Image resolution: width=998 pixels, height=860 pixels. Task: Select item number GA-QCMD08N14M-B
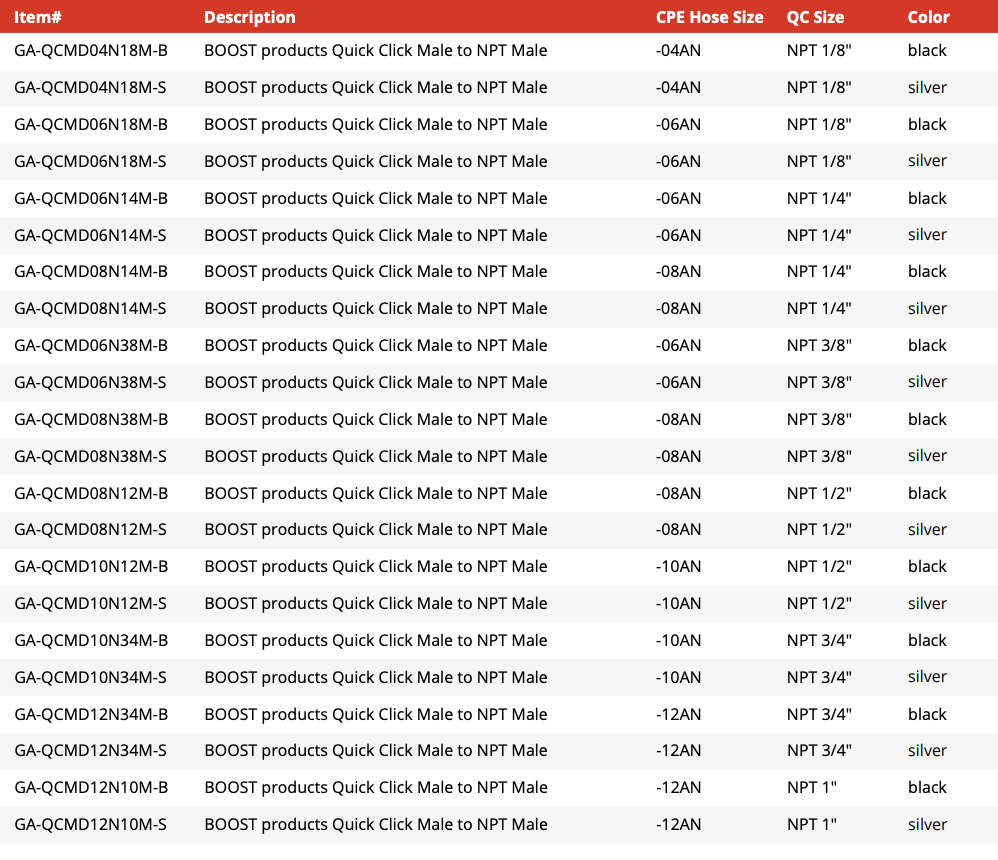pos(91,271)
